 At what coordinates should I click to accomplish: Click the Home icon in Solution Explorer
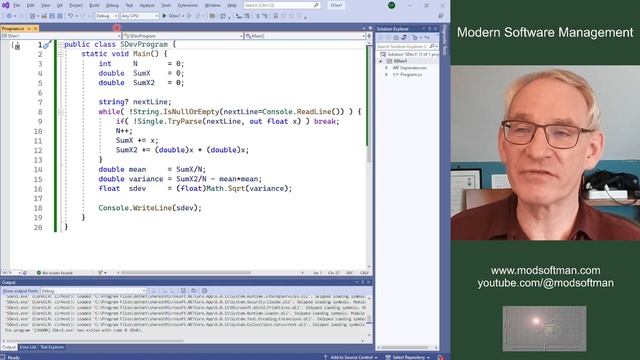pos(396,38)
